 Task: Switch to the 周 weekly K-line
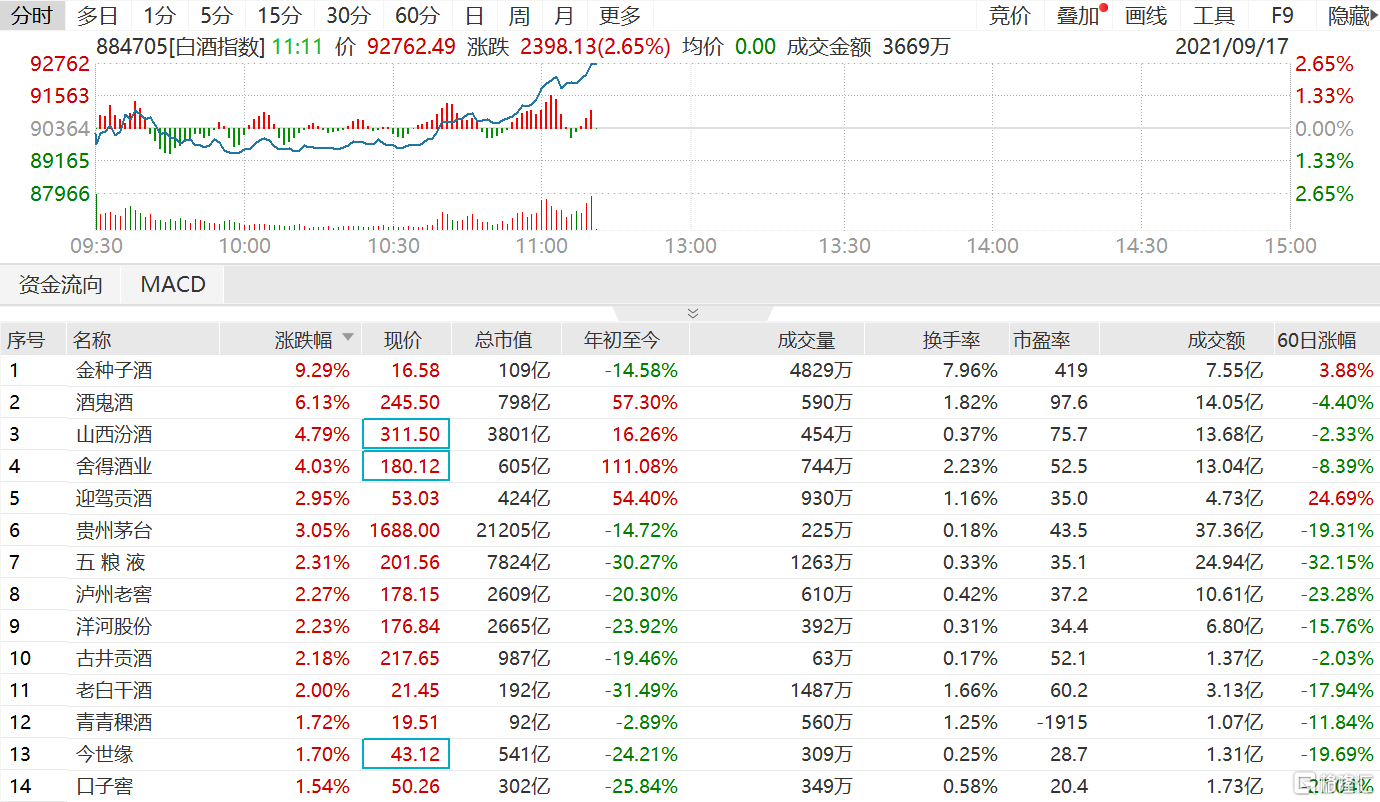pos(519,15)
